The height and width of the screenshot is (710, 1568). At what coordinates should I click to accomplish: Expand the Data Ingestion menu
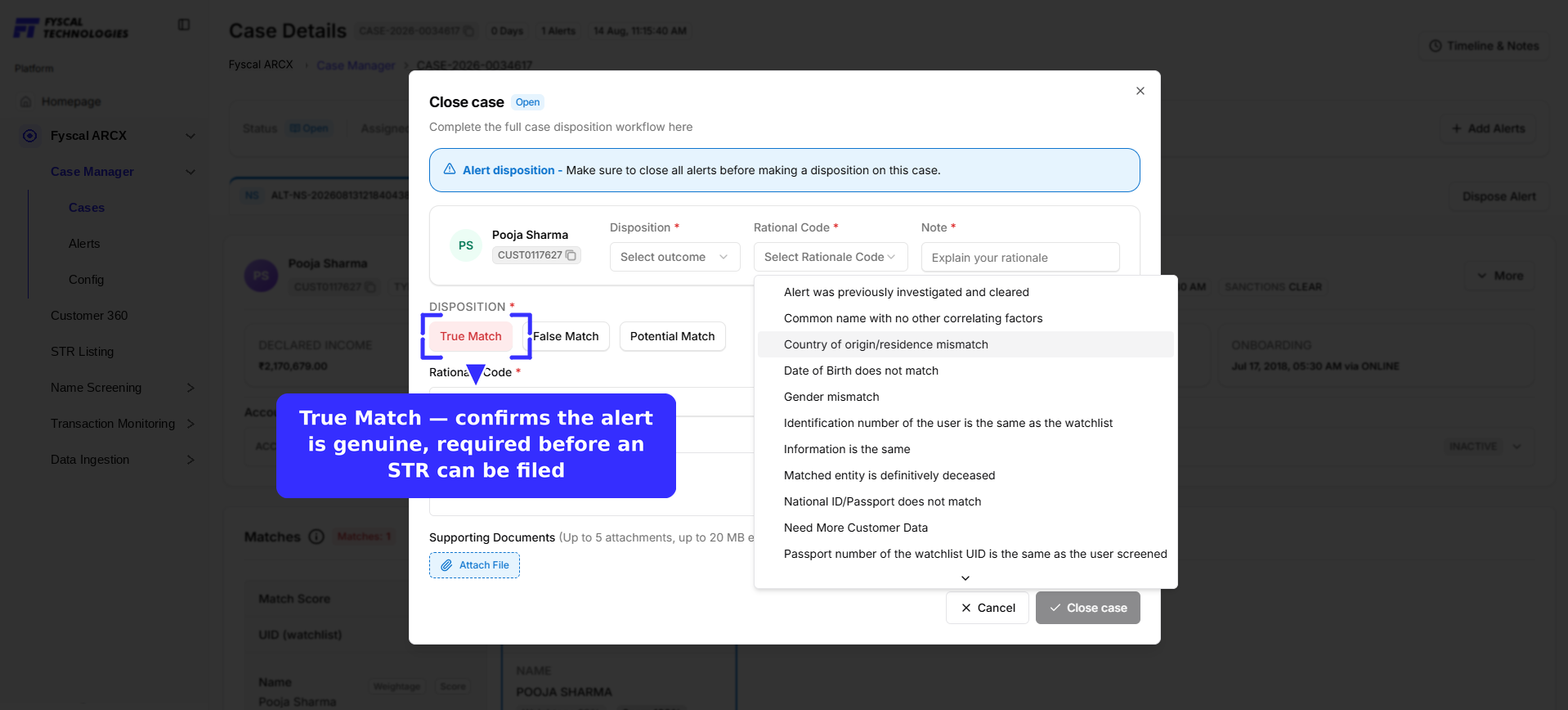click(x=190, y=460)
